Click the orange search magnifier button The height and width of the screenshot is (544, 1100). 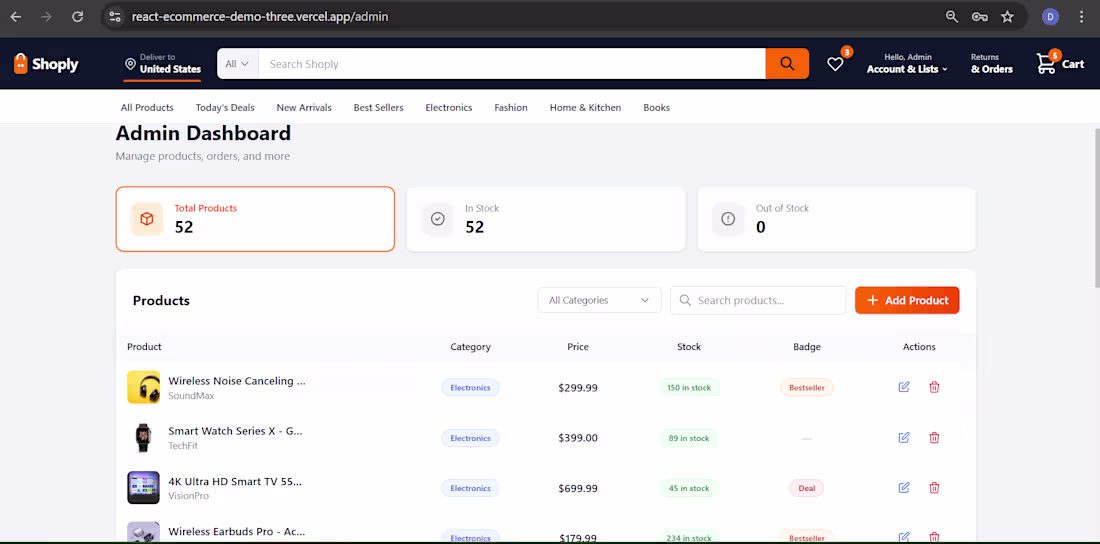click(787, 64)
